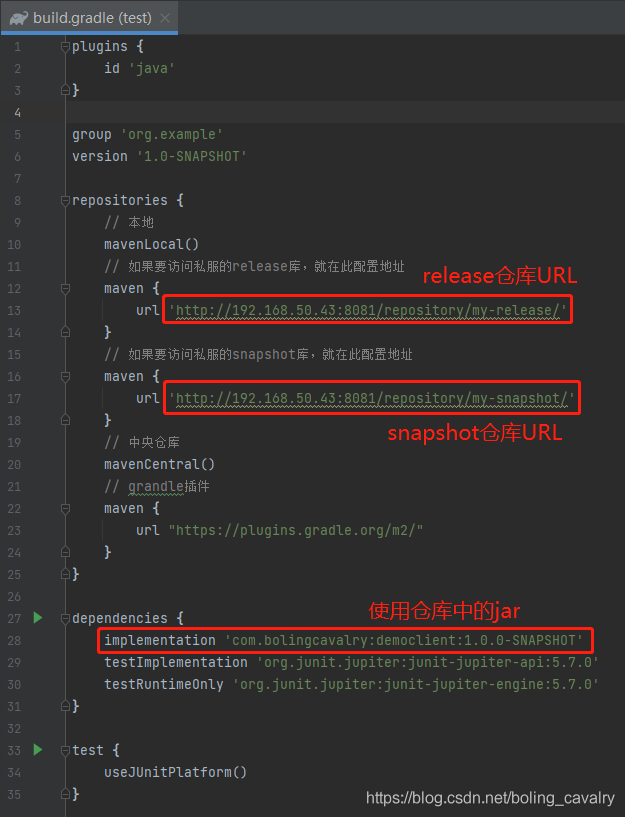
Task: Click the mavenLocal() call
Action: coord(151,244)
